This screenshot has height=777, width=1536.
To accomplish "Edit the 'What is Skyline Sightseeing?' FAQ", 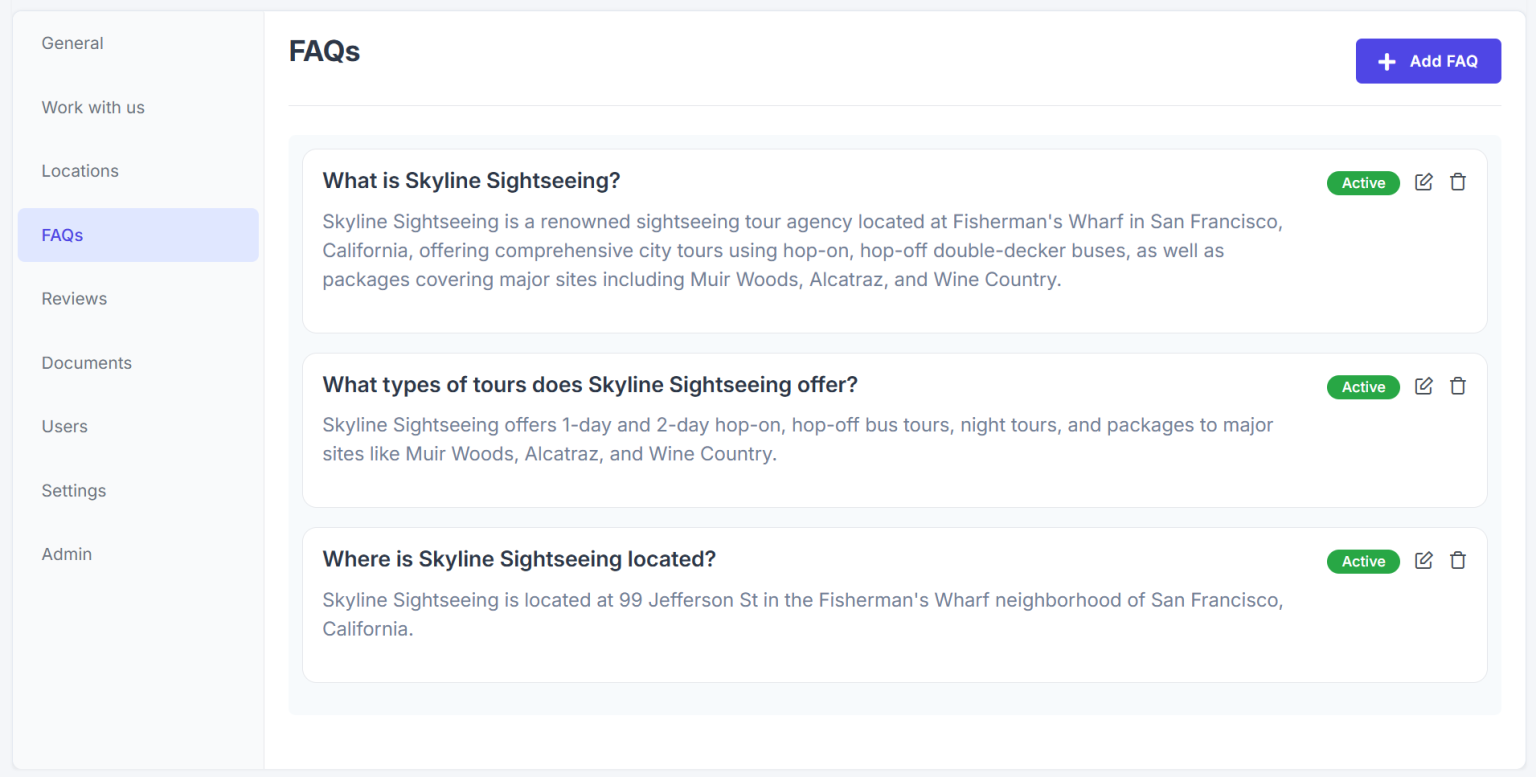I will (1423, 182).
